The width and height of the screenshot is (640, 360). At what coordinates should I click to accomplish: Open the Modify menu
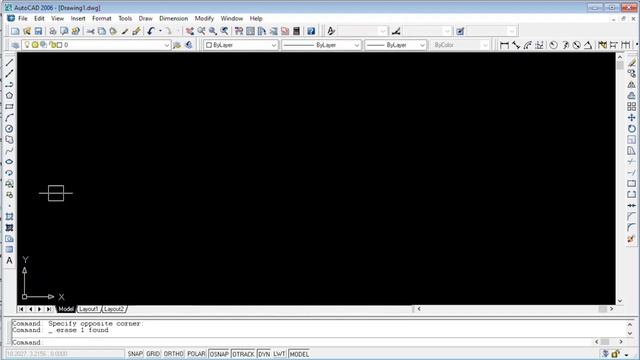tap(204, 18)
